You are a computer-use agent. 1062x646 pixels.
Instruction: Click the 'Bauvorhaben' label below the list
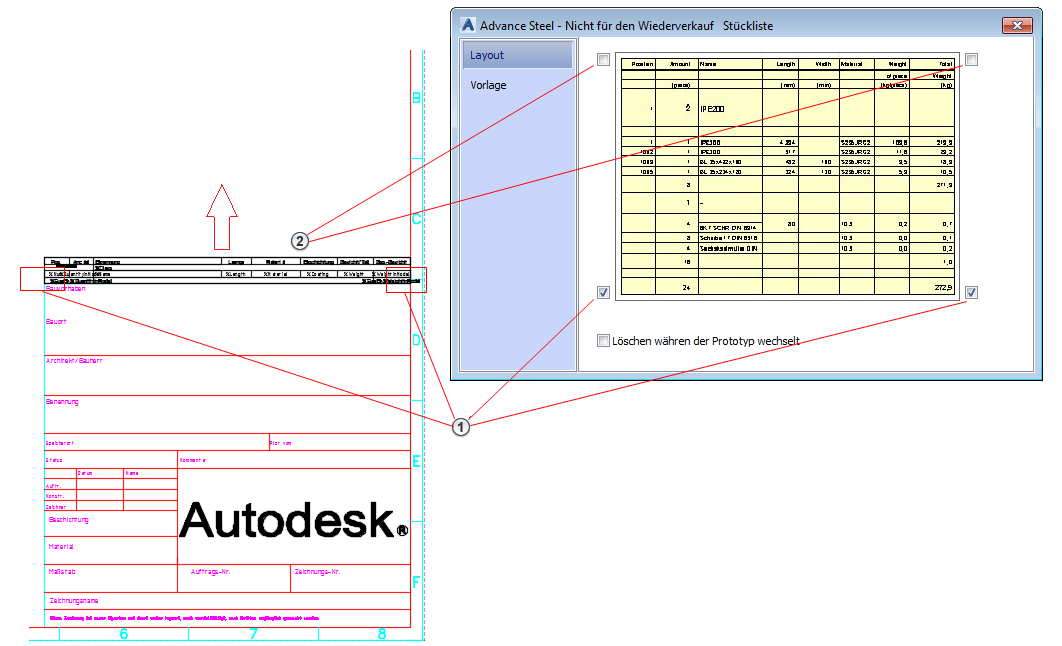66,288
